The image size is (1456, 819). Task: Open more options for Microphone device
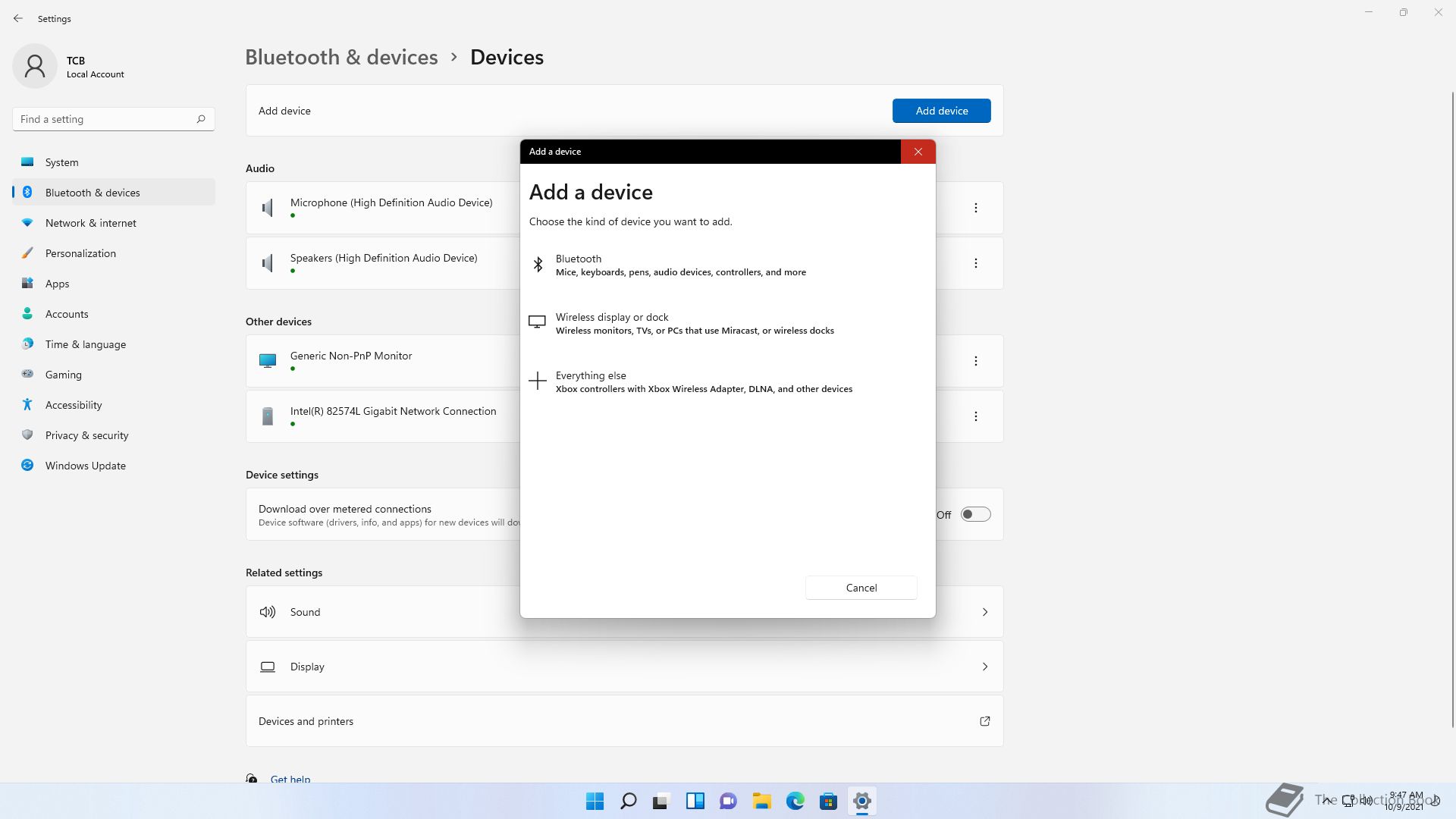976,208
